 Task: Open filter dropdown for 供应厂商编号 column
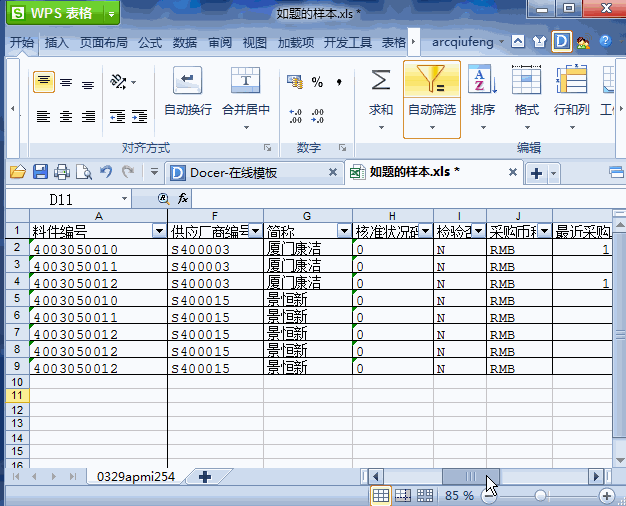256,230
